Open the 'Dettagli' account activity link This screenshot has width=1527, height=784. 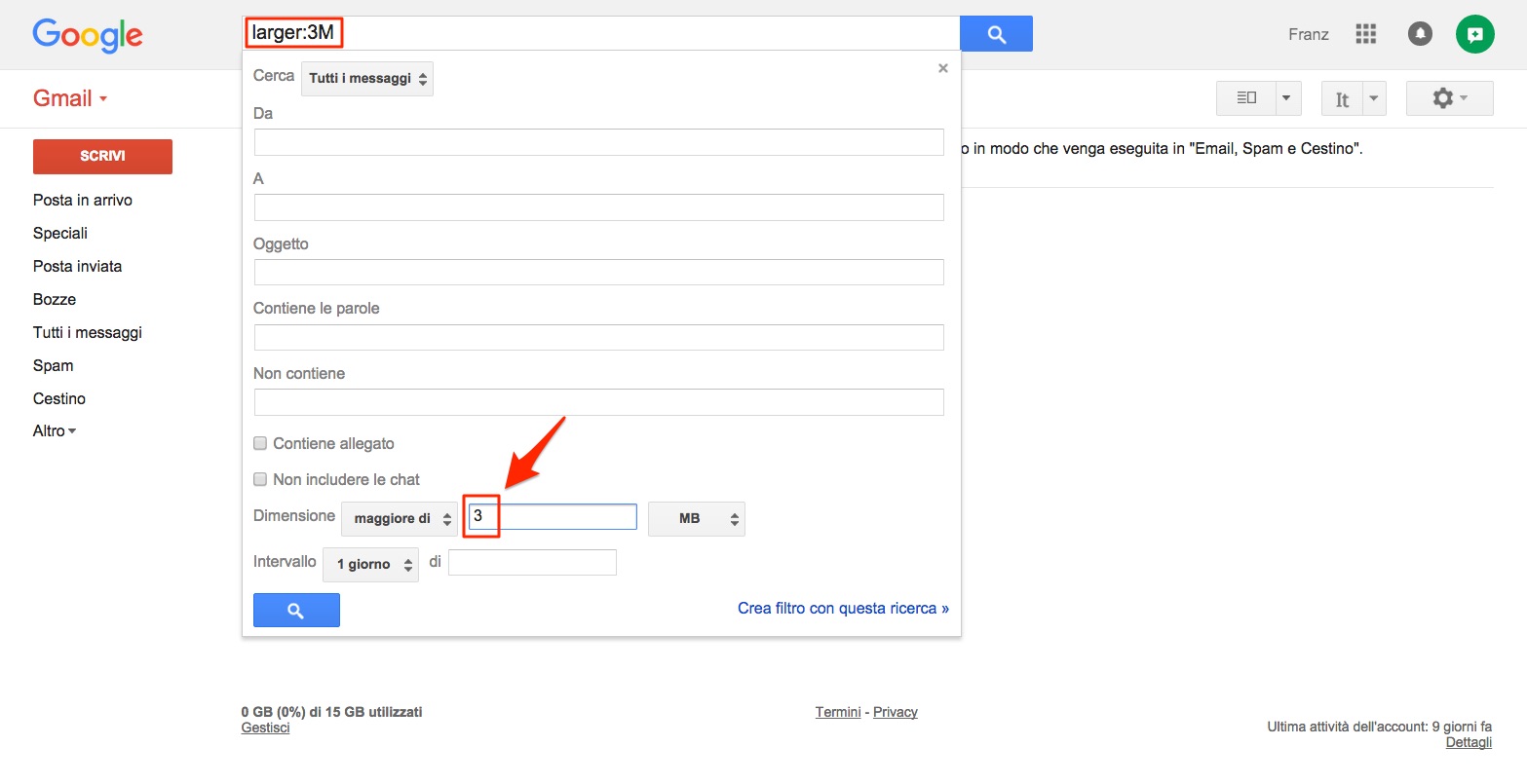pyautogui.click(x=1469, y=742)
